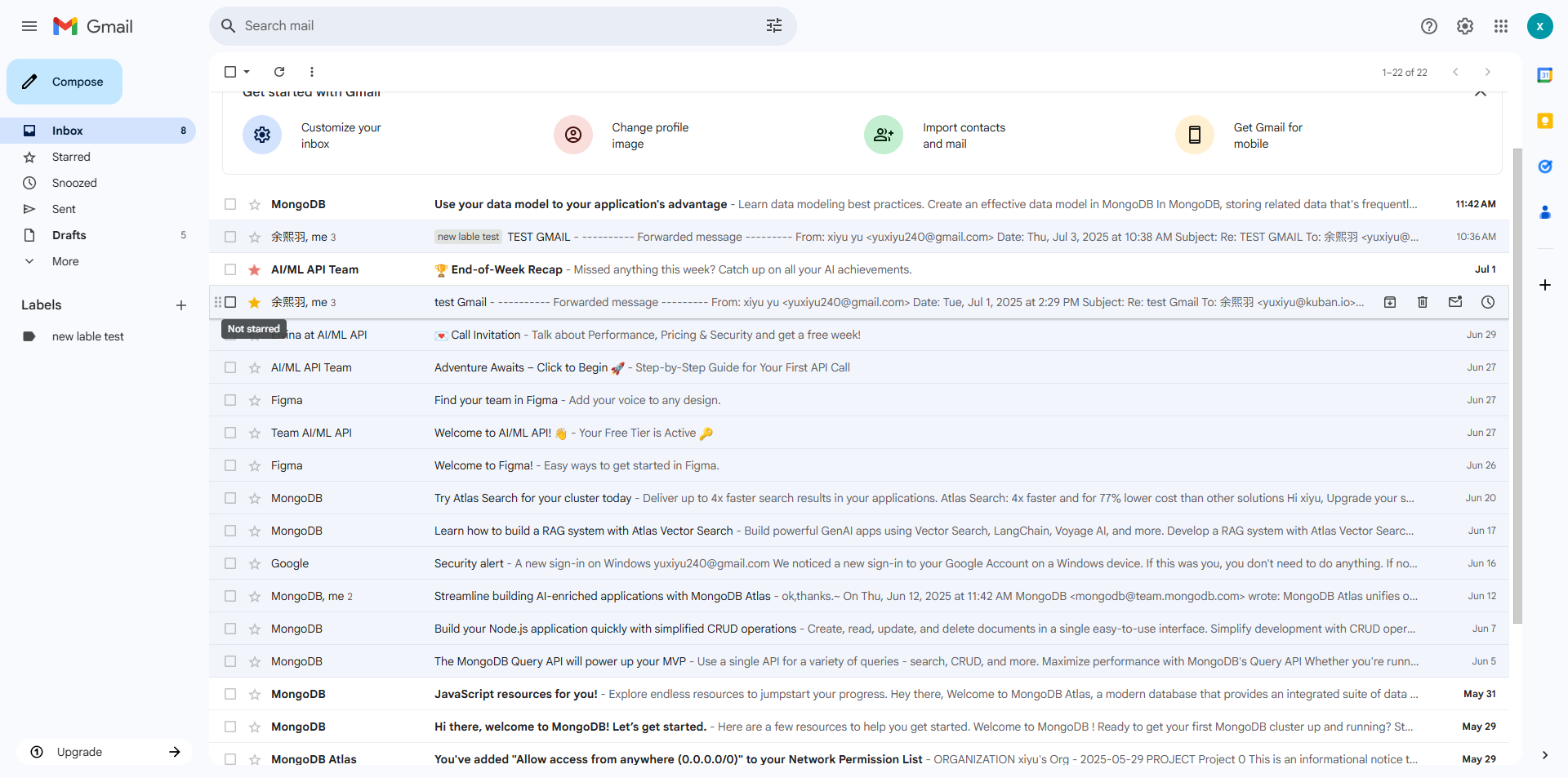Viewport: 1568px width, 778px height.
Task: Mark test Gmail conversation as unread
Action: tap(1455, 302)
